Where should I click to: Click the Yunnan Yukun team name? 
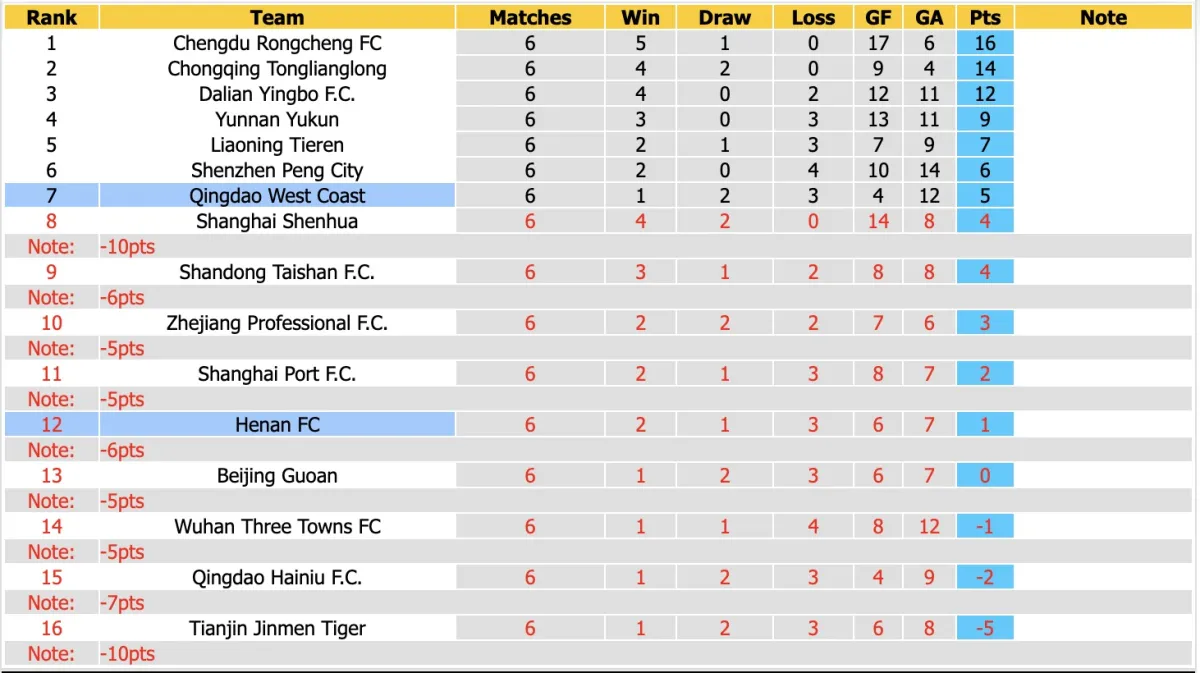pyautogui.click(x=277, y=120)
